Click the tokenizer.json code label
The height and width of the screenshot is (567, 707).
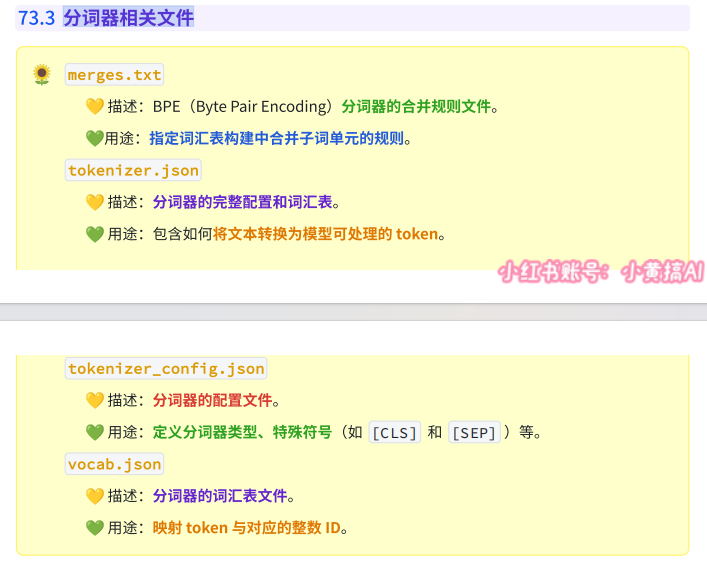(133, 170)
